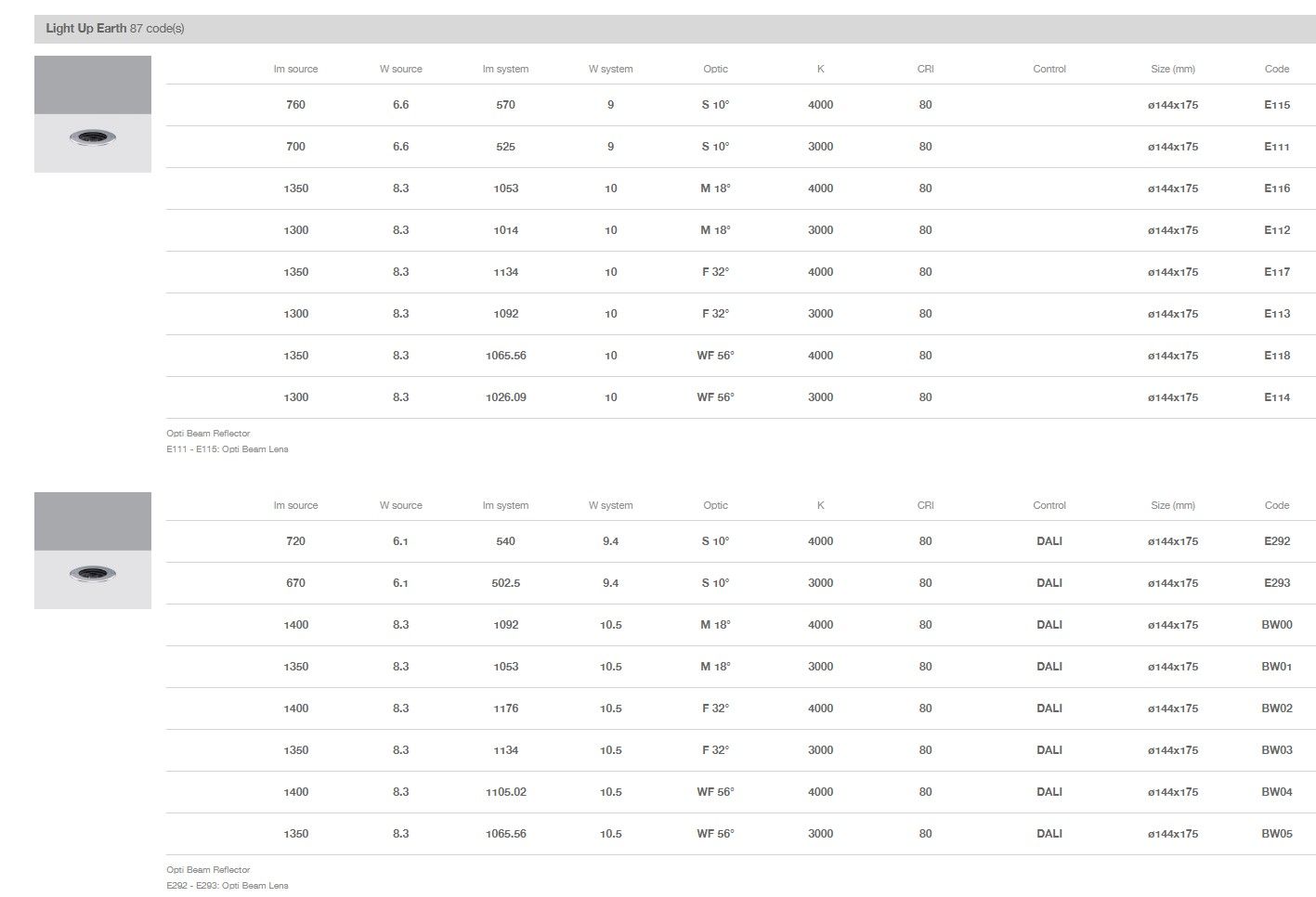The height and width of the screenshot is (897, 1316).
Task: Click product code BW00
Action: [x=1276, y=625]
